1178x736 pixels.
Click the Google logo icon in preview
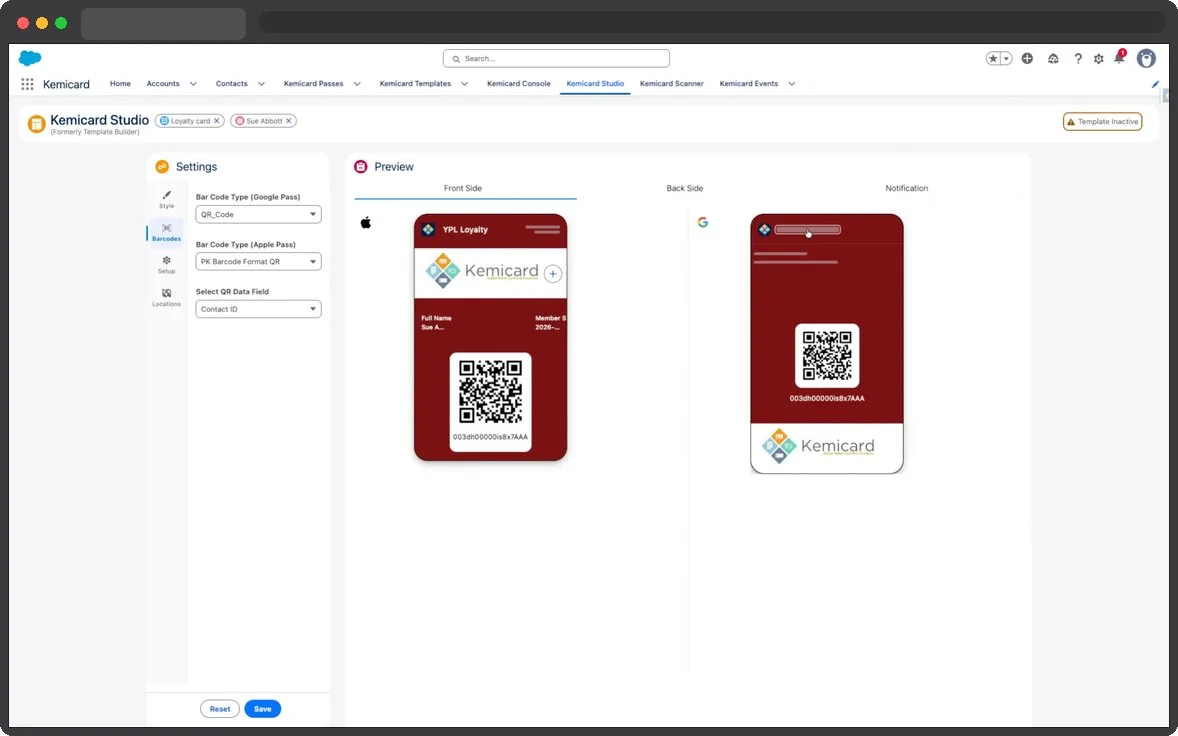[x=702, y=222]
